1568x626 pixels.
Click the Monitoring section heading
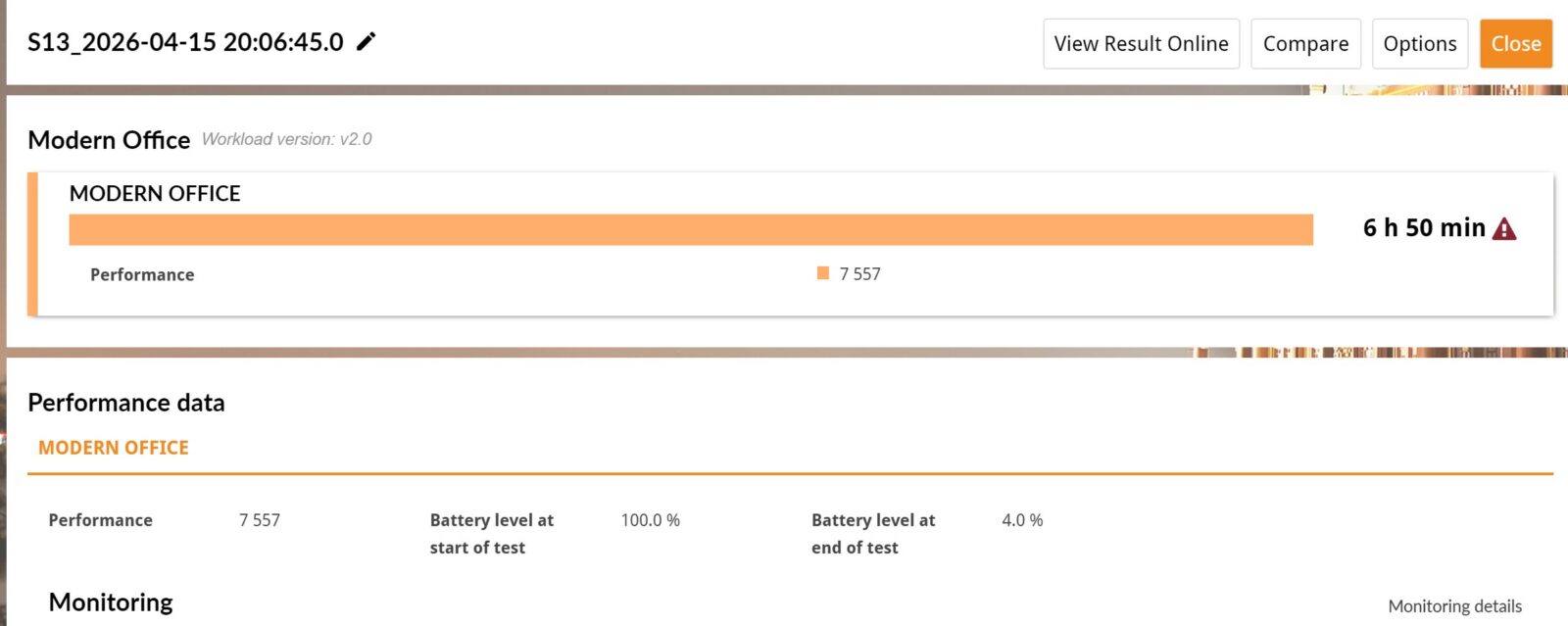[111, 602]
